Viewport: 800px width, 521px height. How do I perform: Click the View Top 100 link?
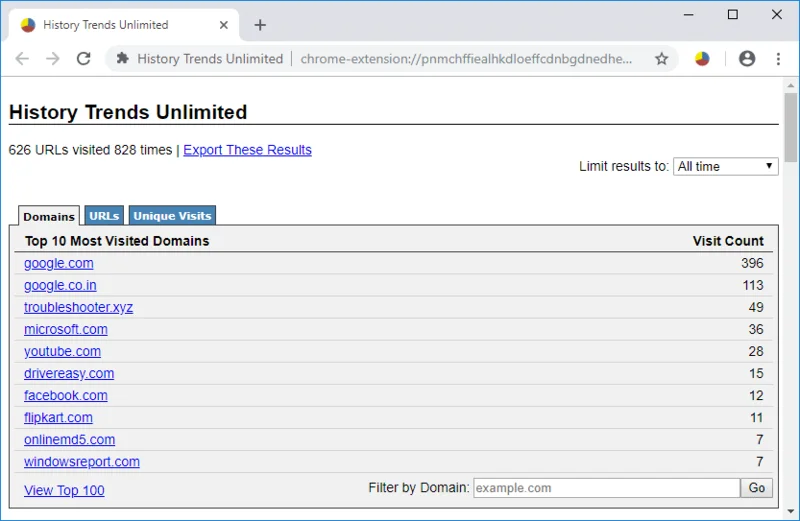click(64, 490)
